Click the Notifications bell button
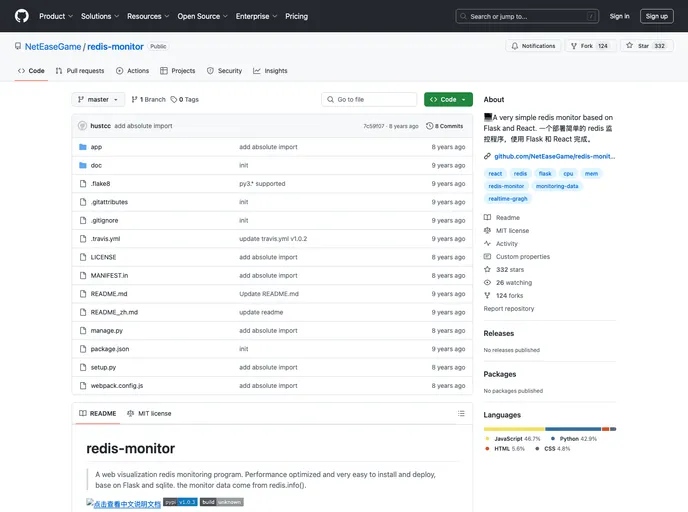 point(533,46)
